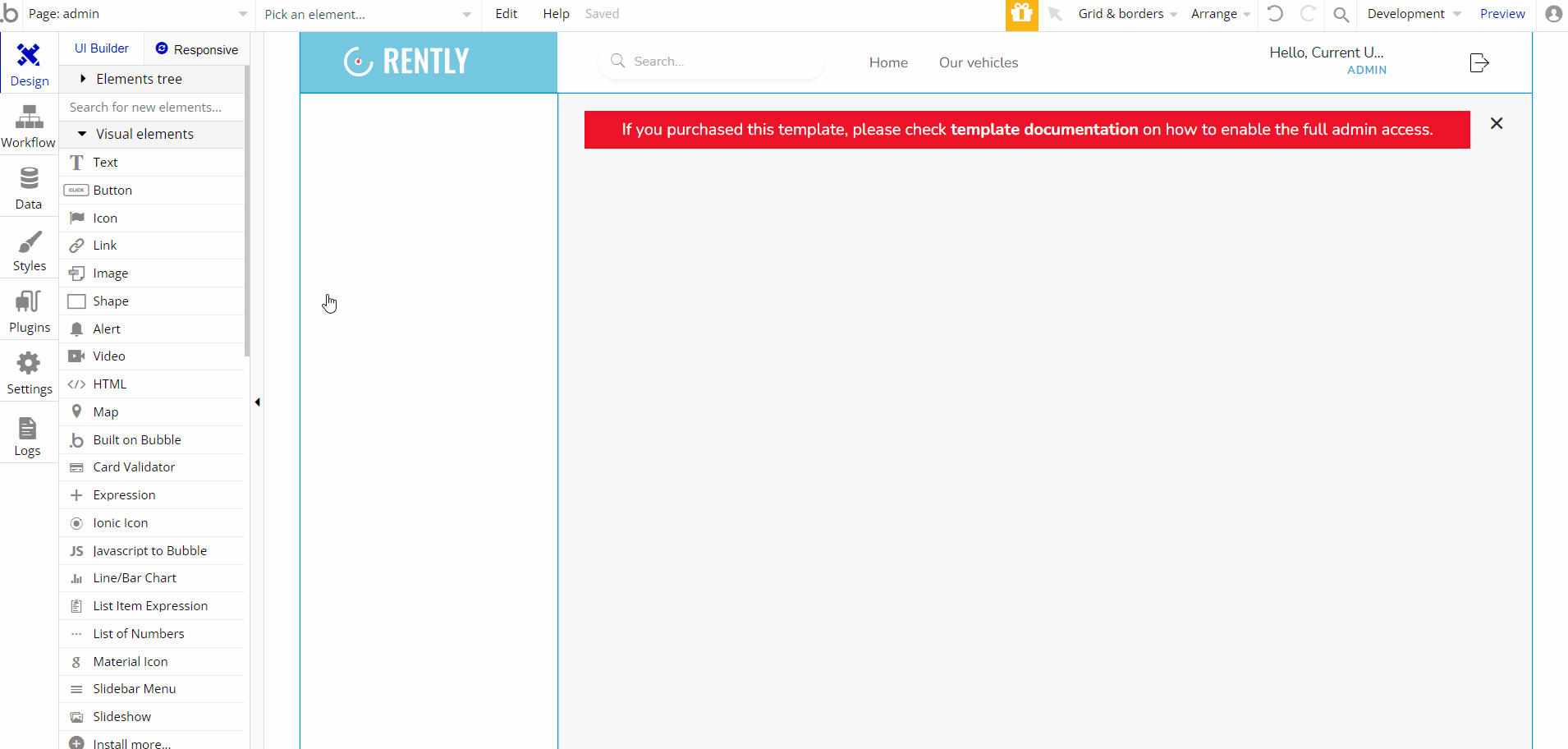Select the List Item Expression element
The height and width of the screenshot is (749, 1568).
(x=153, y=606)
